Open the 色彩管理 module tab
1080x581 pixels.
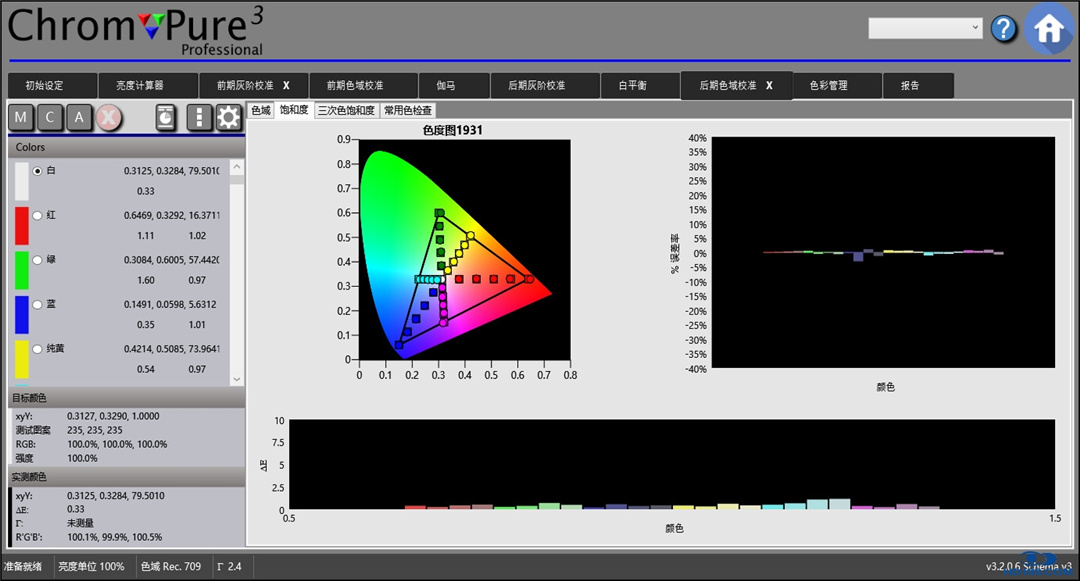point(828,86)
